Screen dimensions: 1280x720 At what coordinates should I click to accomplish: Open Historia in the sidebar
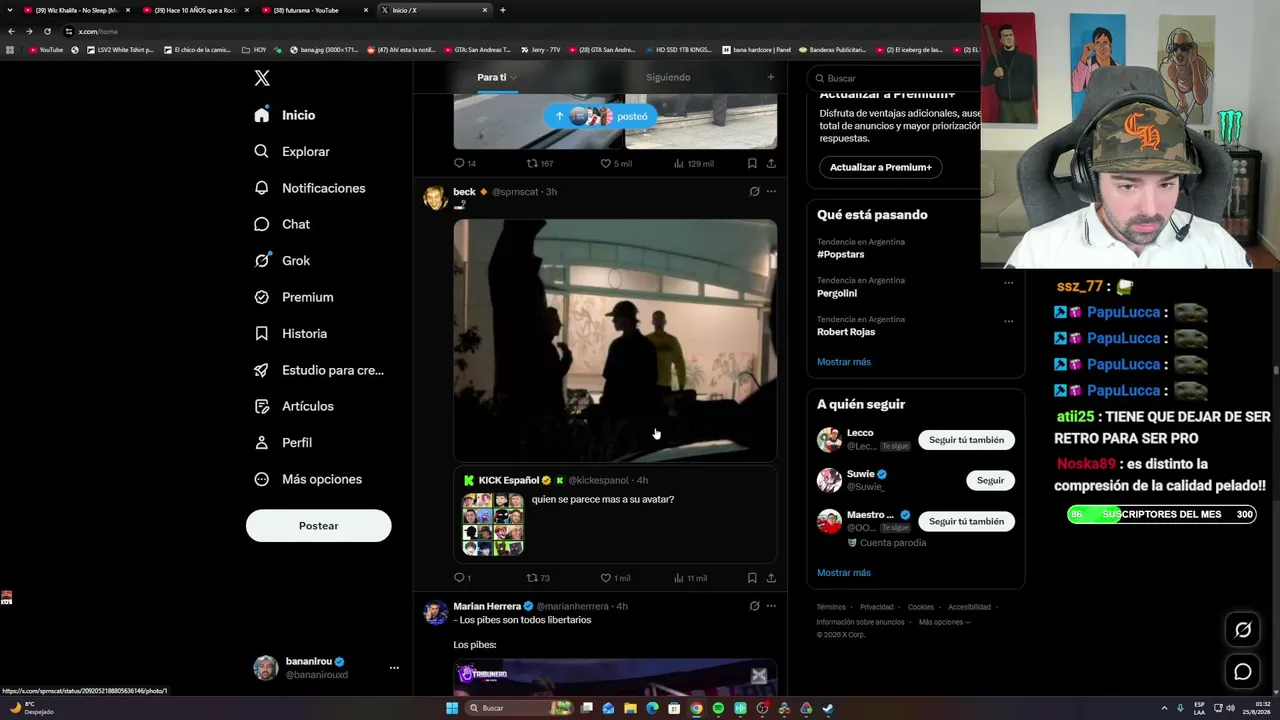(291, 334)
